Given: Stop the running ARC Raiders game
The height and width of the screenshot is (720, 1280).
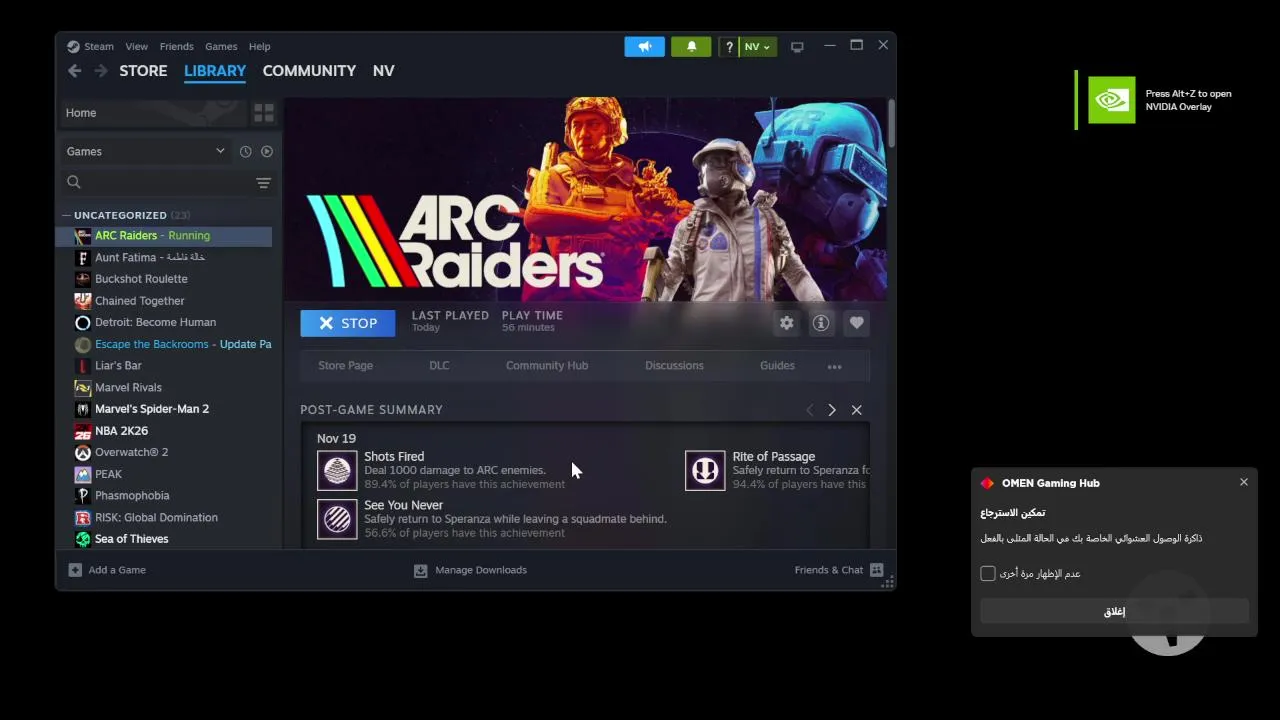Looking at the screenshot, I should (348, 323).
